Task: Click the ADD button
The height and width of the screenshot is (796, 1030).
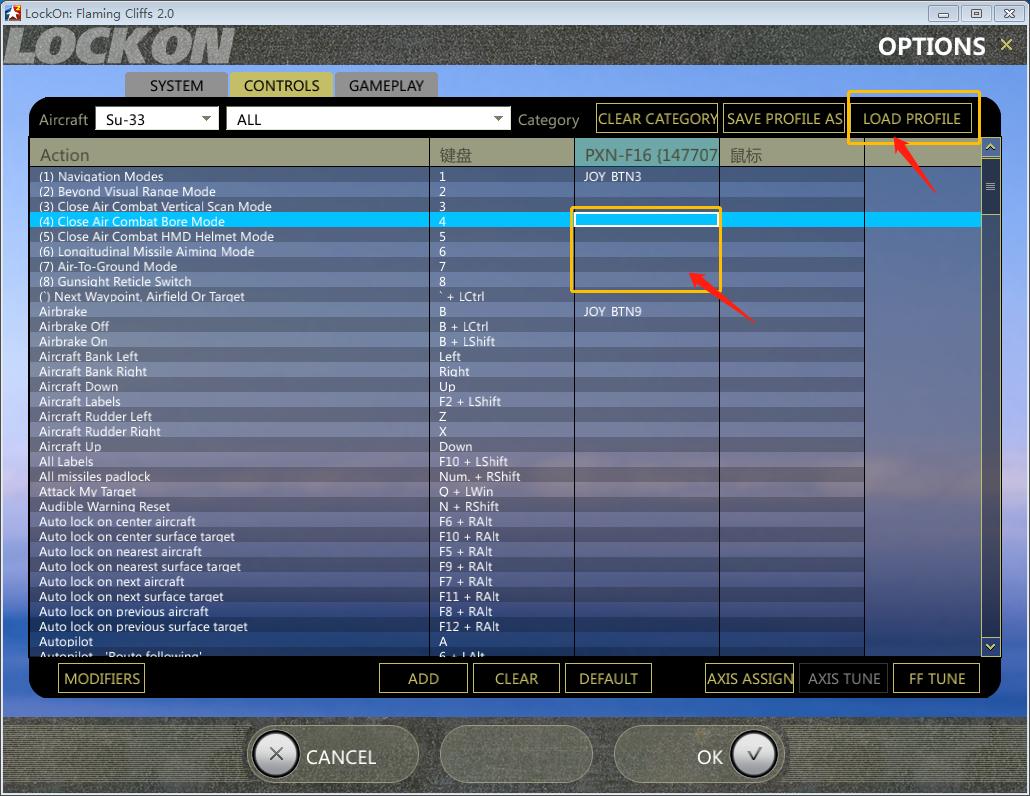Action: [x=423, y=678]
